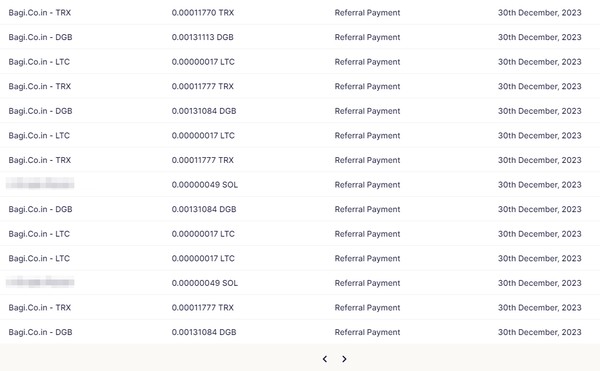Select the first 0.00131084 DGB amount
The image size is (600, 371).
(204, 111)
